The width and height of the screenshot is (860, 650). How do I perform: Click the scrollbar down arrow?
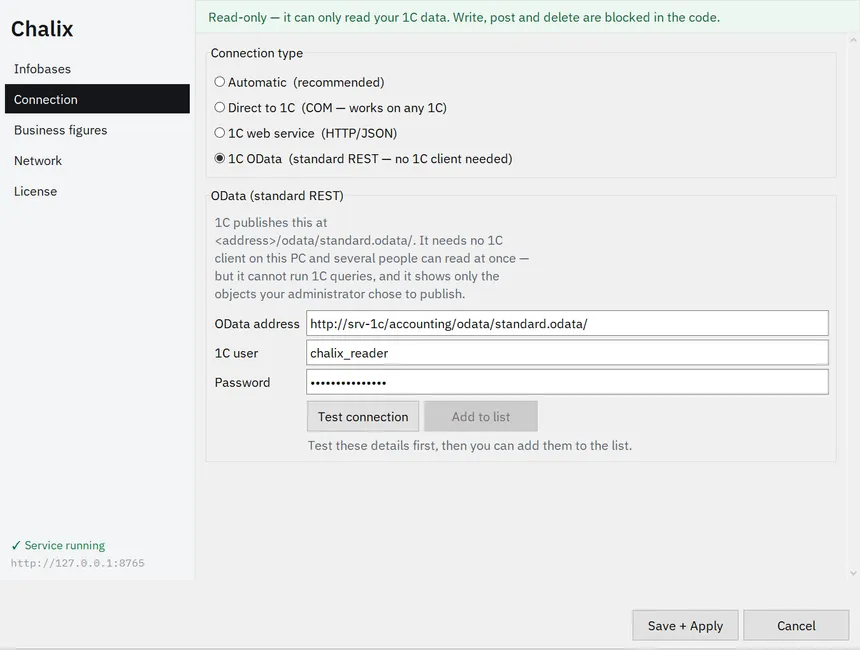click(x=853, y=573)
